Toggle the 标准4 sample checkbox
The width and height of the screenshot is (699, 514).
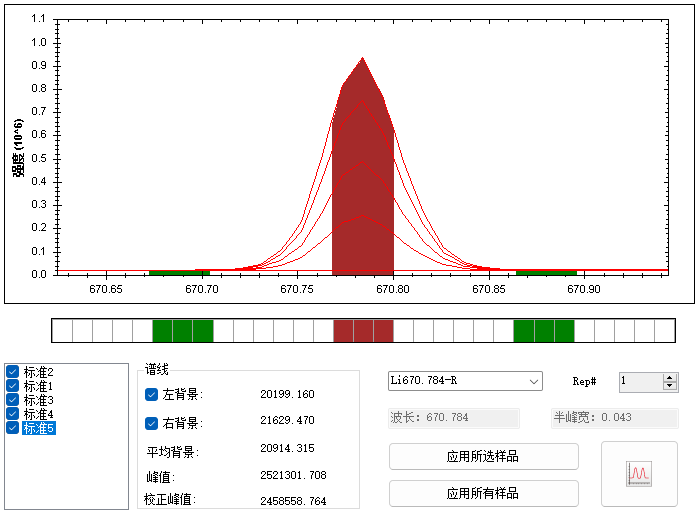12,414
